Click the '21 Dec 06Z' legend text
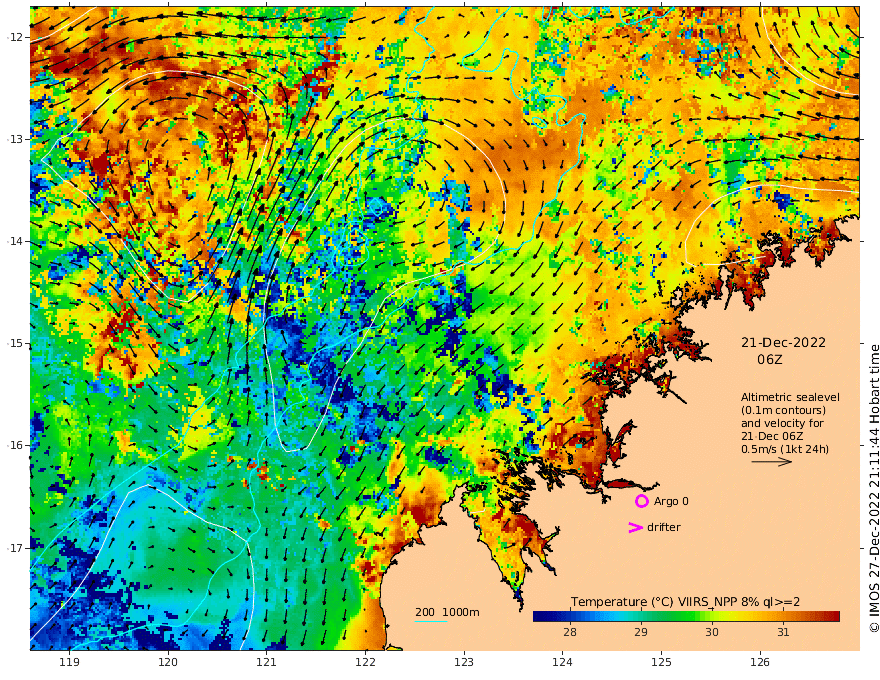Screen dimensions: 880x680 click(x=772, y=436)
